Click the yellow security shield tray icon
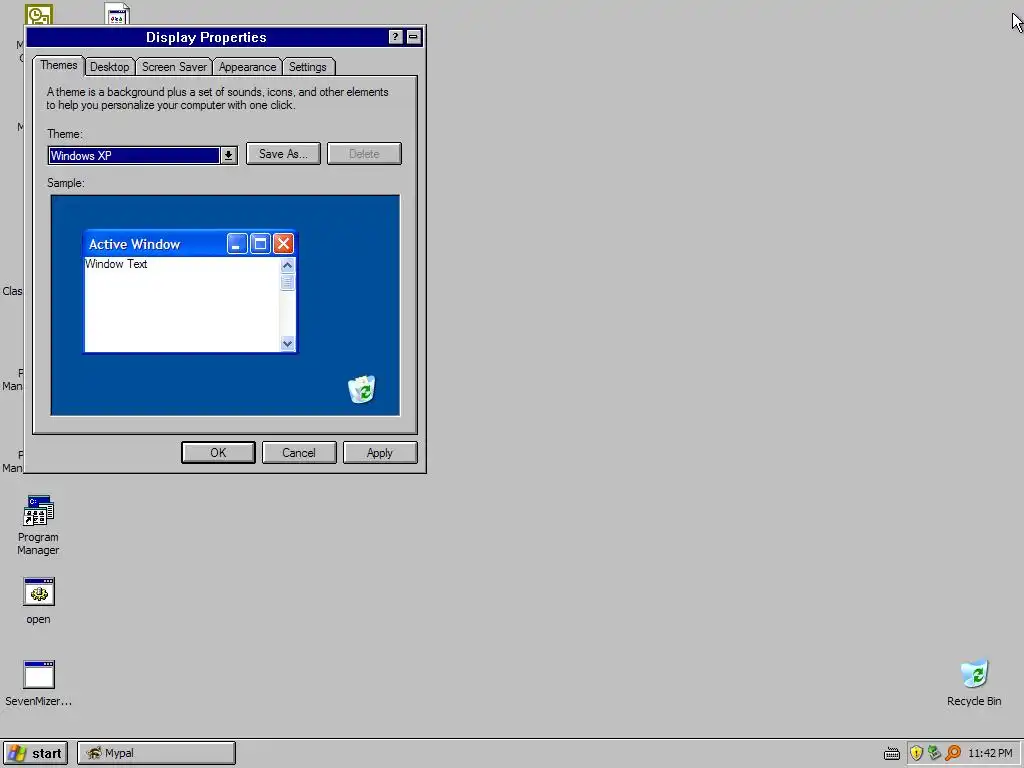The width and height of the screenshot is (1024, 768). 916,753
